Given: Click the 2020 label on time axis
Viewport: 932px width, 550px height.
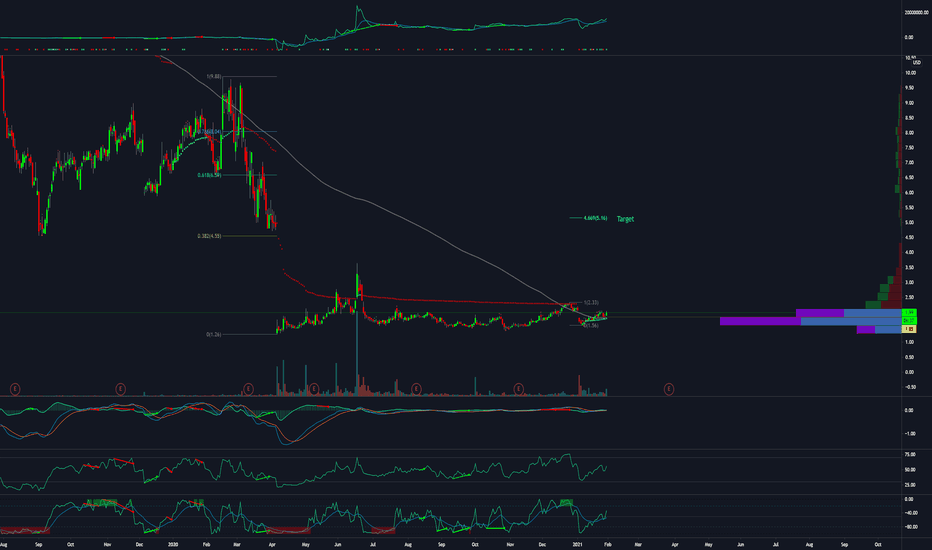Looking at the screenshot, I should tap(173, 544).
